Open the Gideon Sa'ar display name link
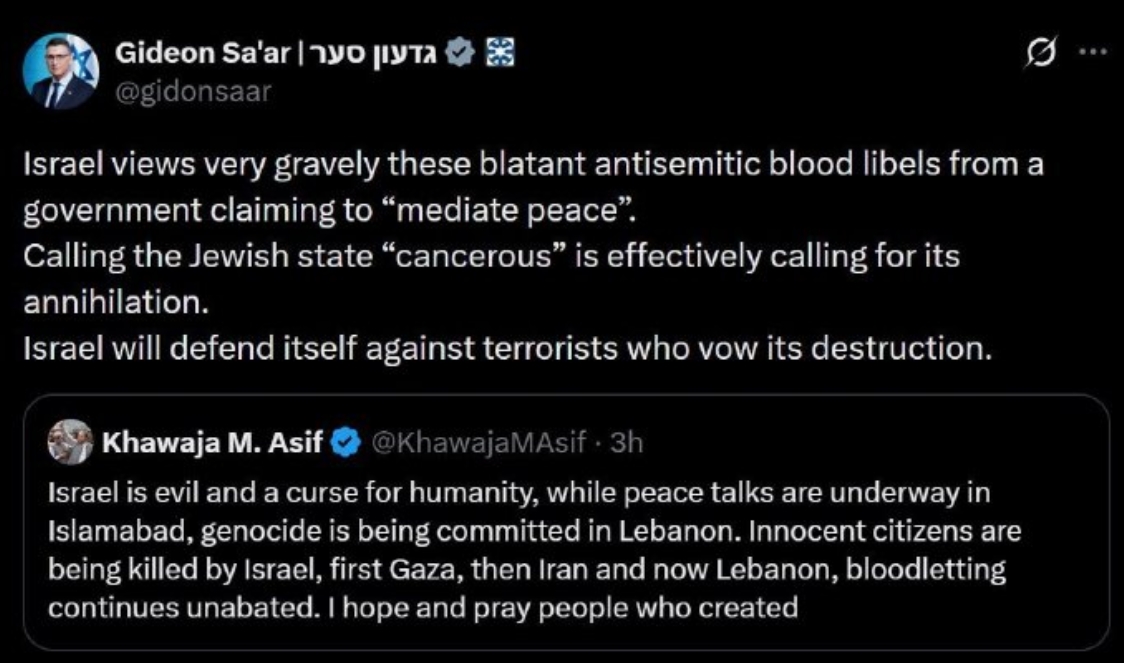1124x663 pixels. click(187, 53)
